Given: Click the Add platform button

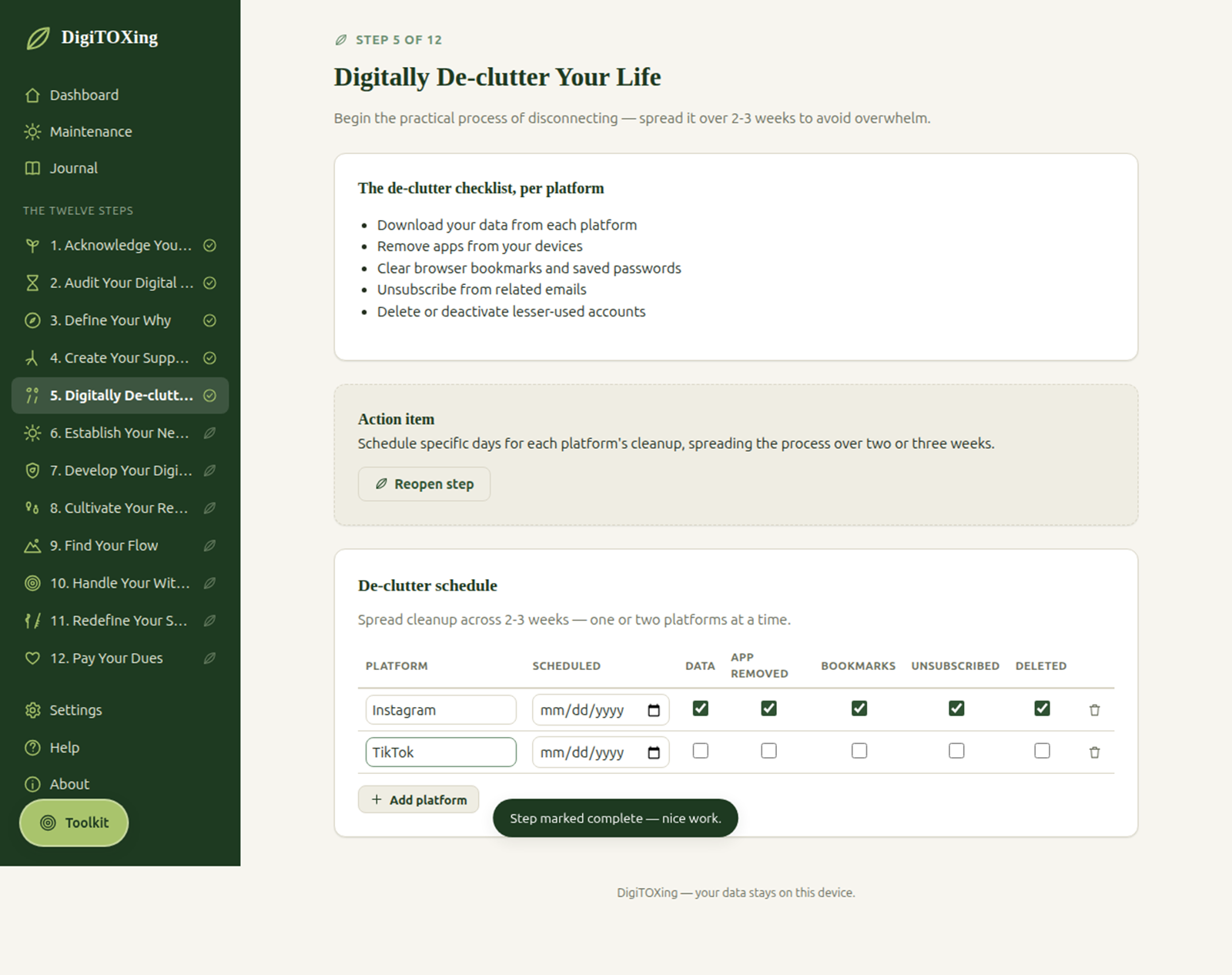Looking at the screenshot, I should pos(418,800).
